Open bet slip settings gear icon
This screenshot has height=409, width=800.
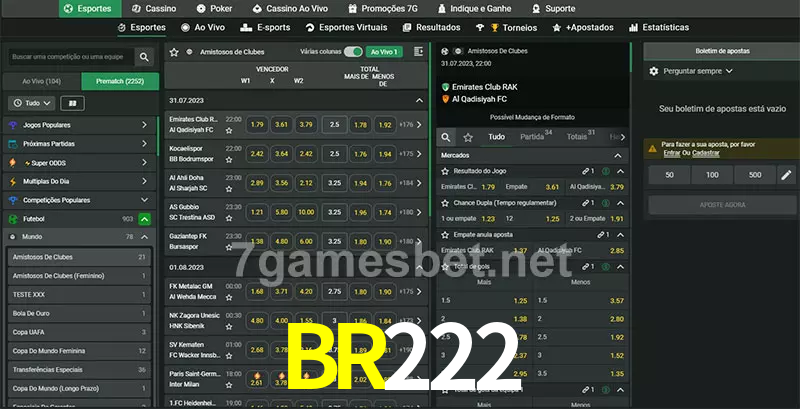654,71
